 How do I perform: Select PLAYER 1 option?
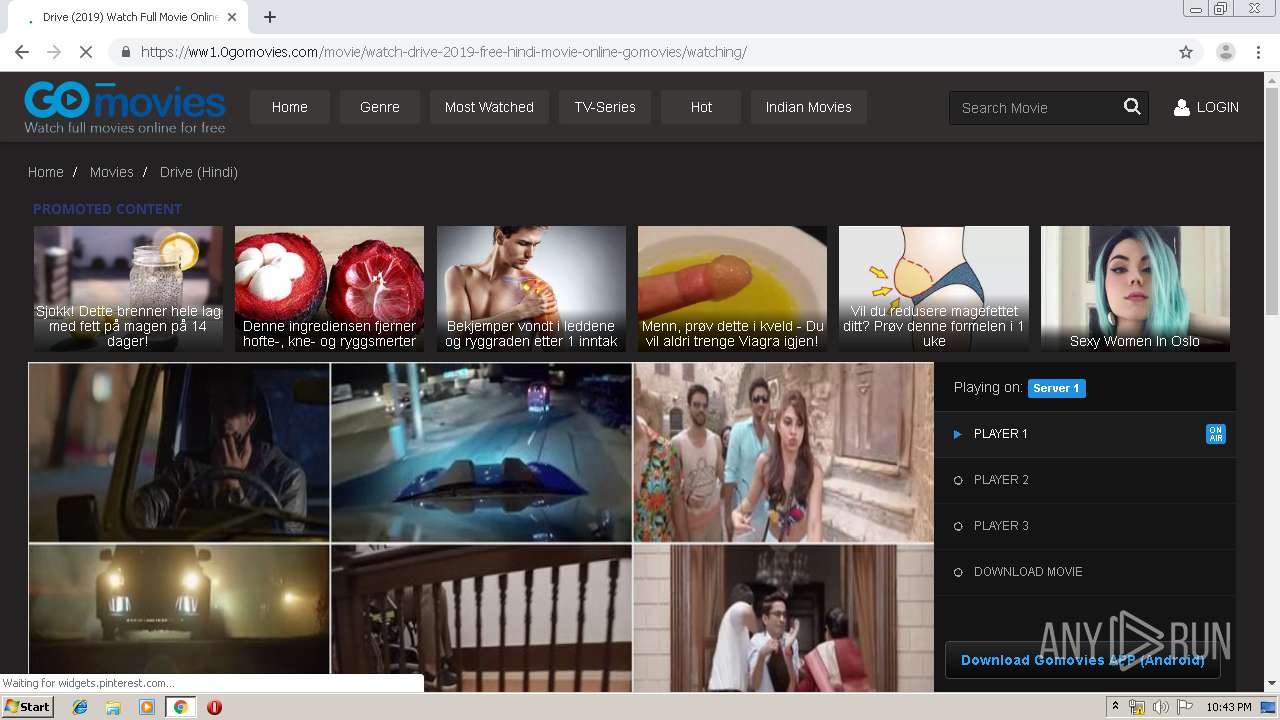[x=1085, y=434]
